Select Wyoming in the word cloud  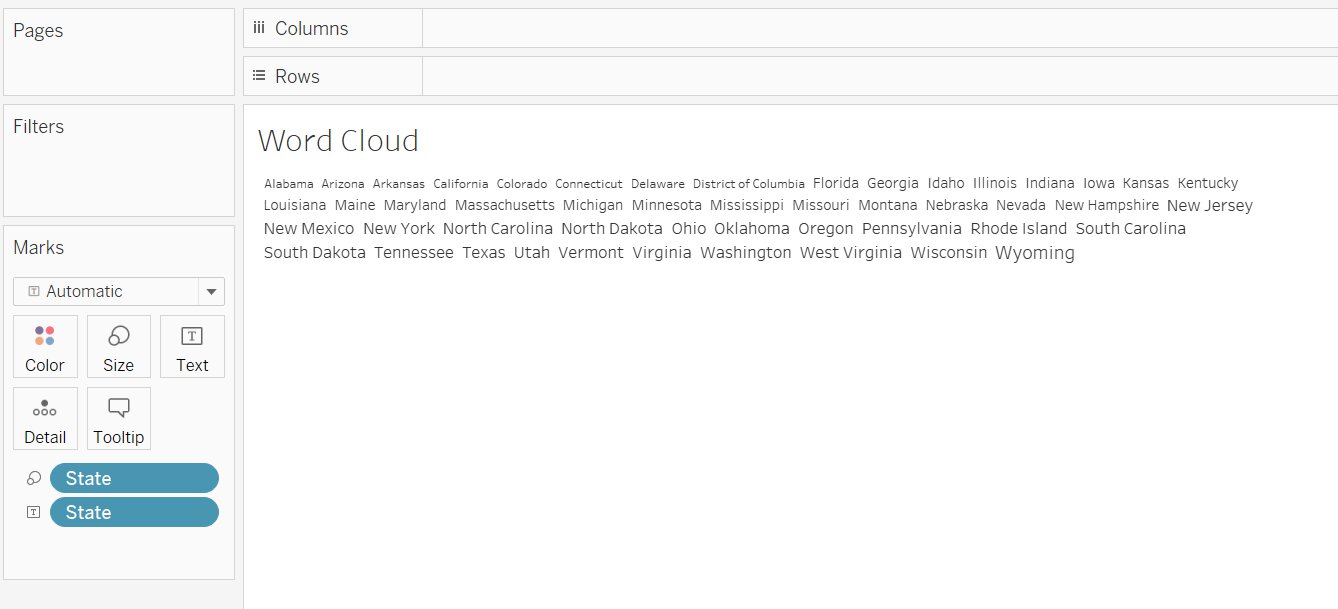tap(1035, 253)
